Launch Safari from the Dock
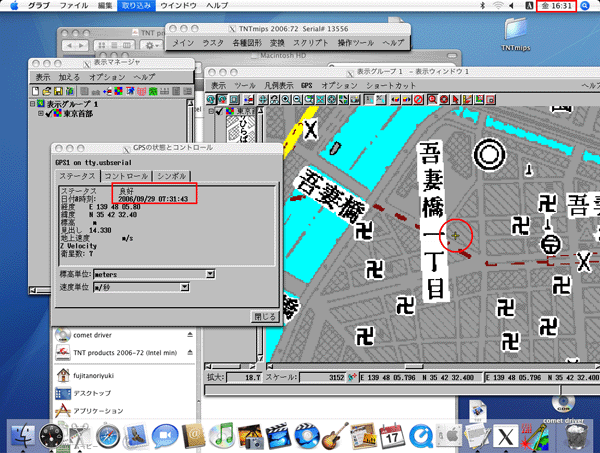 [108, 434]
